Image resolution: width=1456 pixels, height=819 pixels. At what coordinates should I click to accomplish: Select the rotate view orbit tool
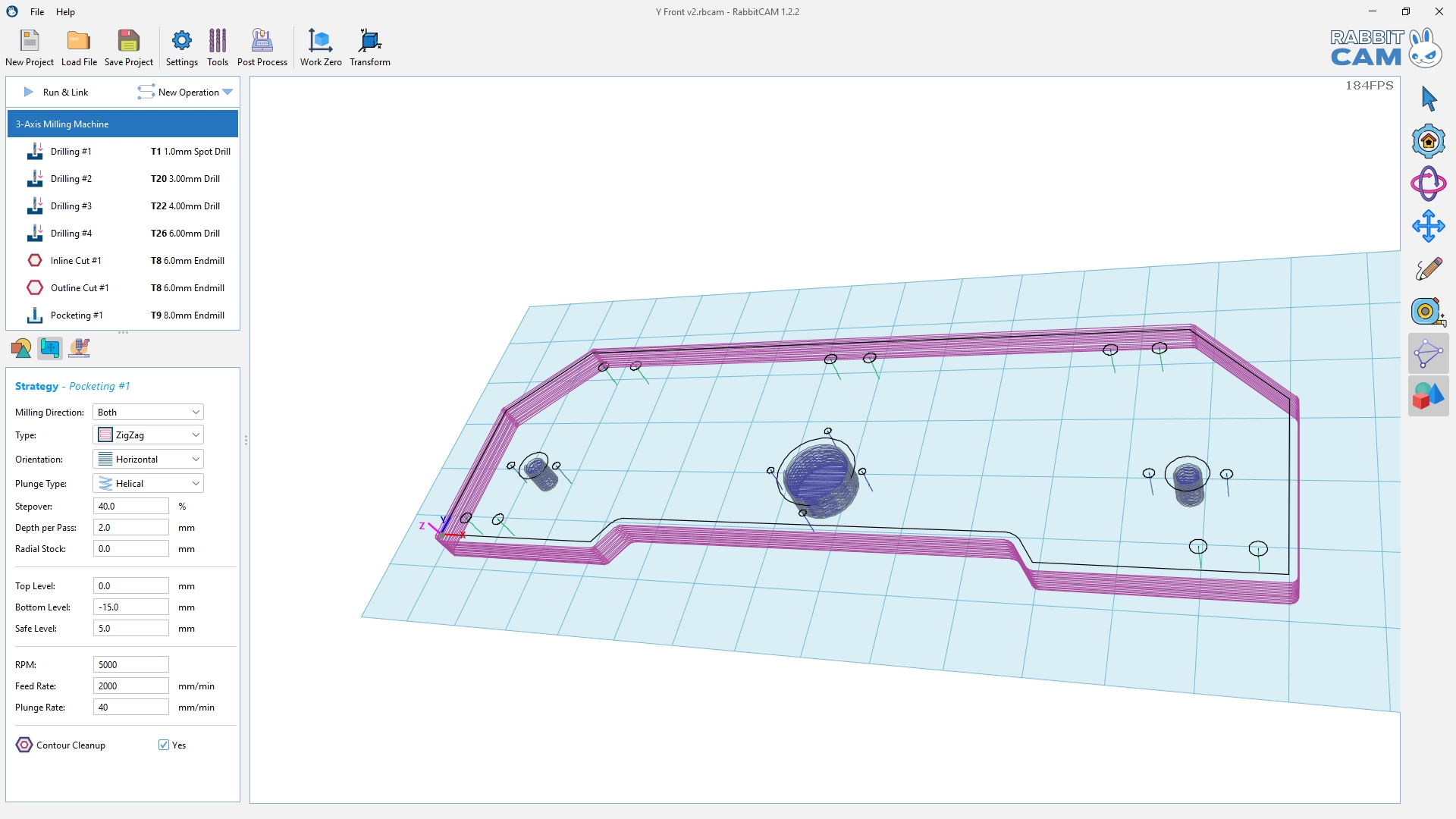tap(1428, 184)
